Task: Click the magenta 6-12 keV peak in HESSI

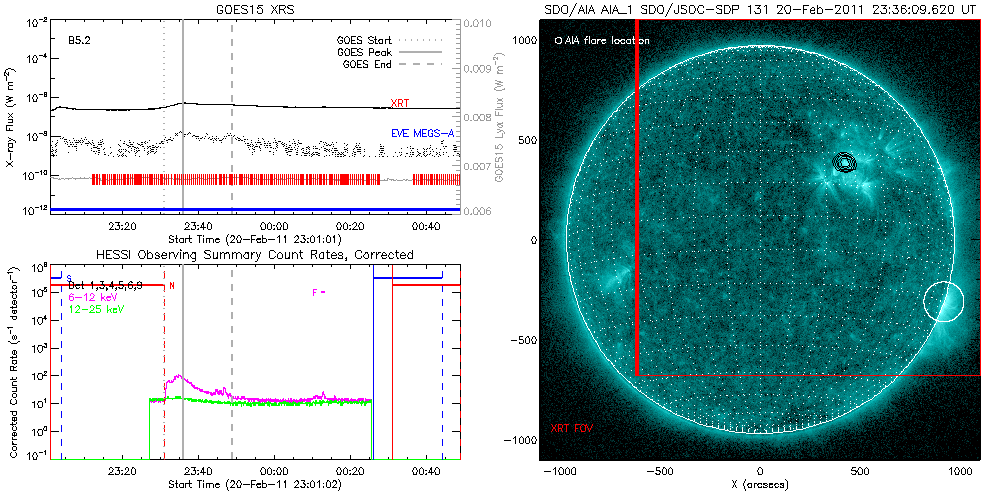Action: pyautogui.click(x=177, y=377)
